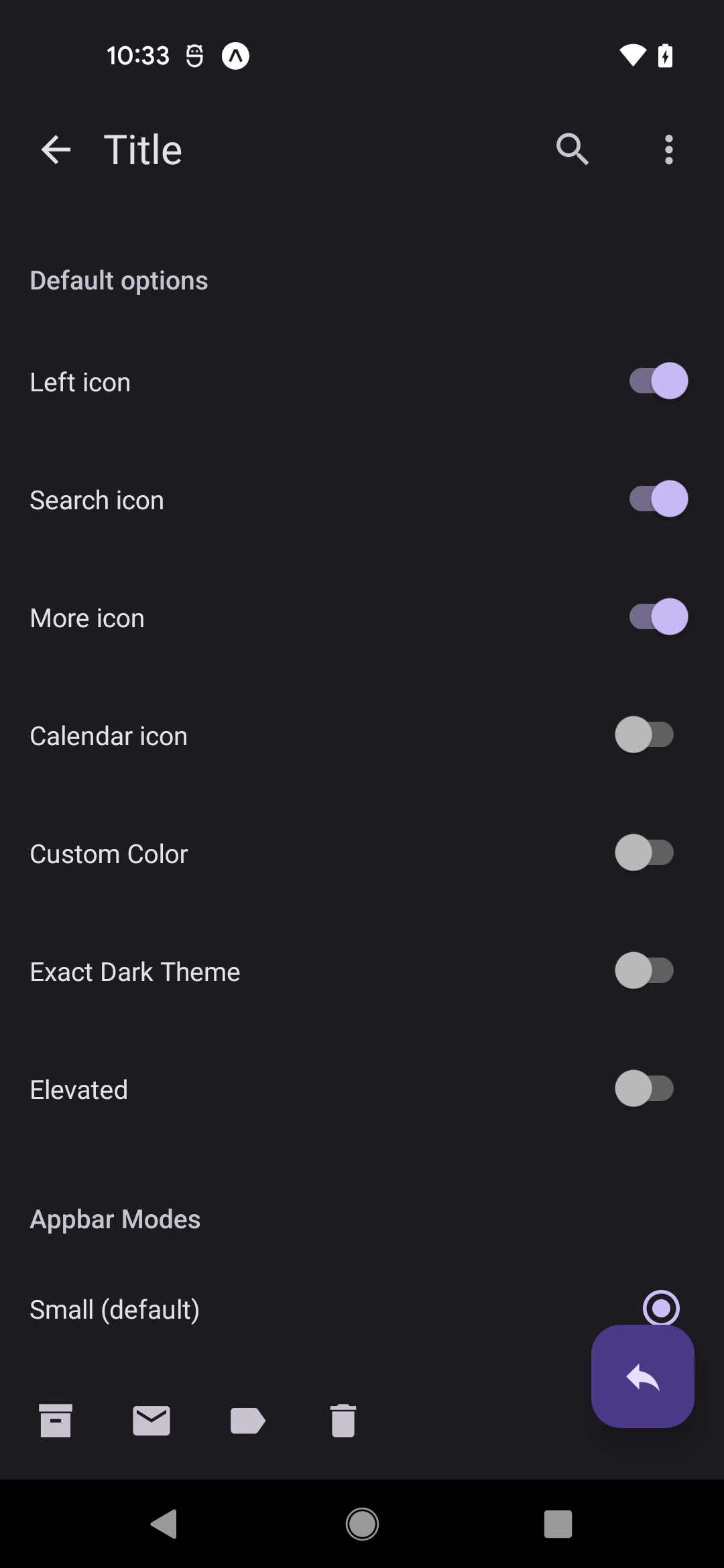Tap the trash delete icon
Image resolution: width=724 pixels, height=1568 pixels.
tap(343, 1420)
